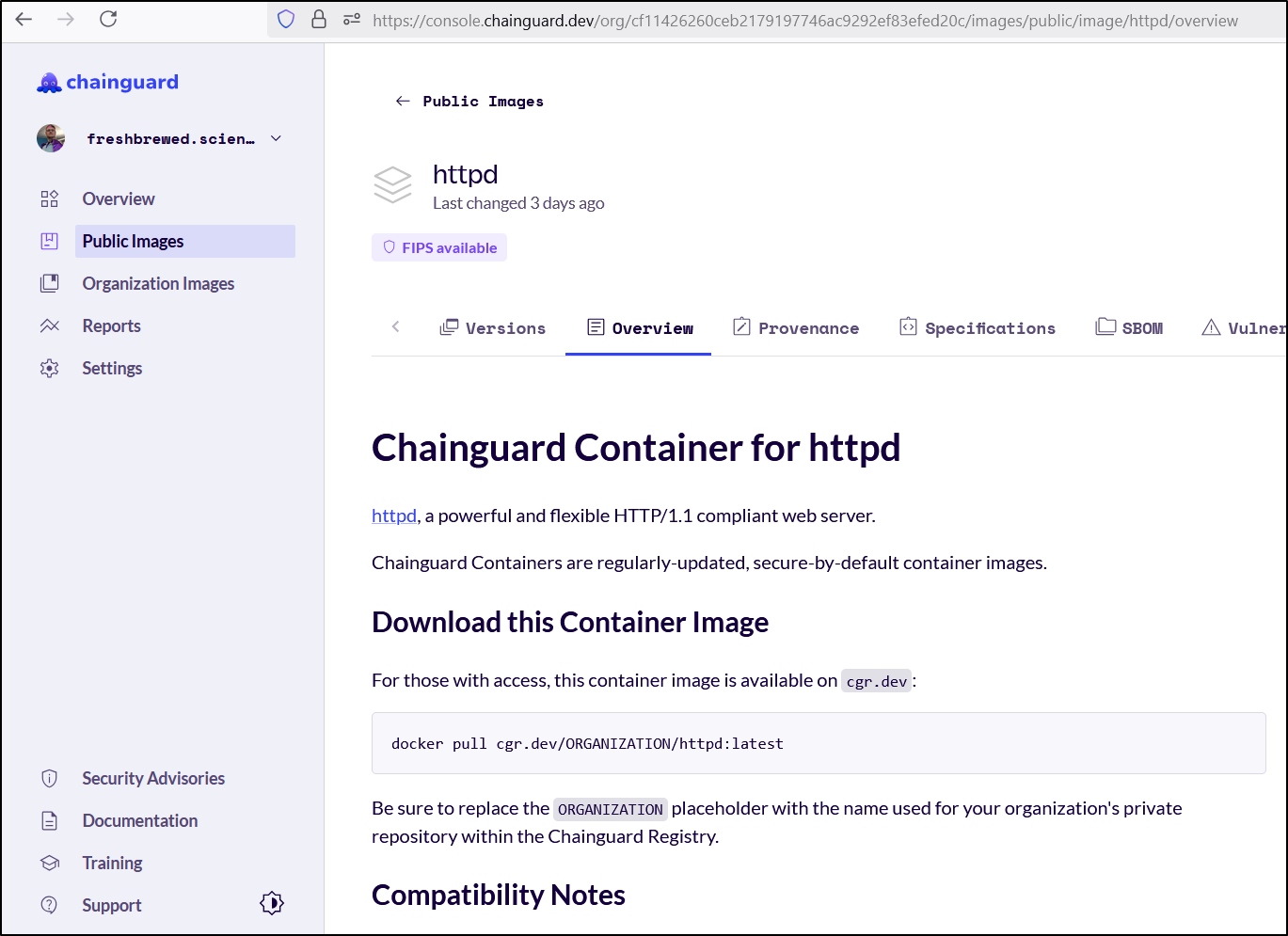Screen dimensions: 1288x936
Task: Click the Security Advisories shield icon
Action: coord(50,778)
